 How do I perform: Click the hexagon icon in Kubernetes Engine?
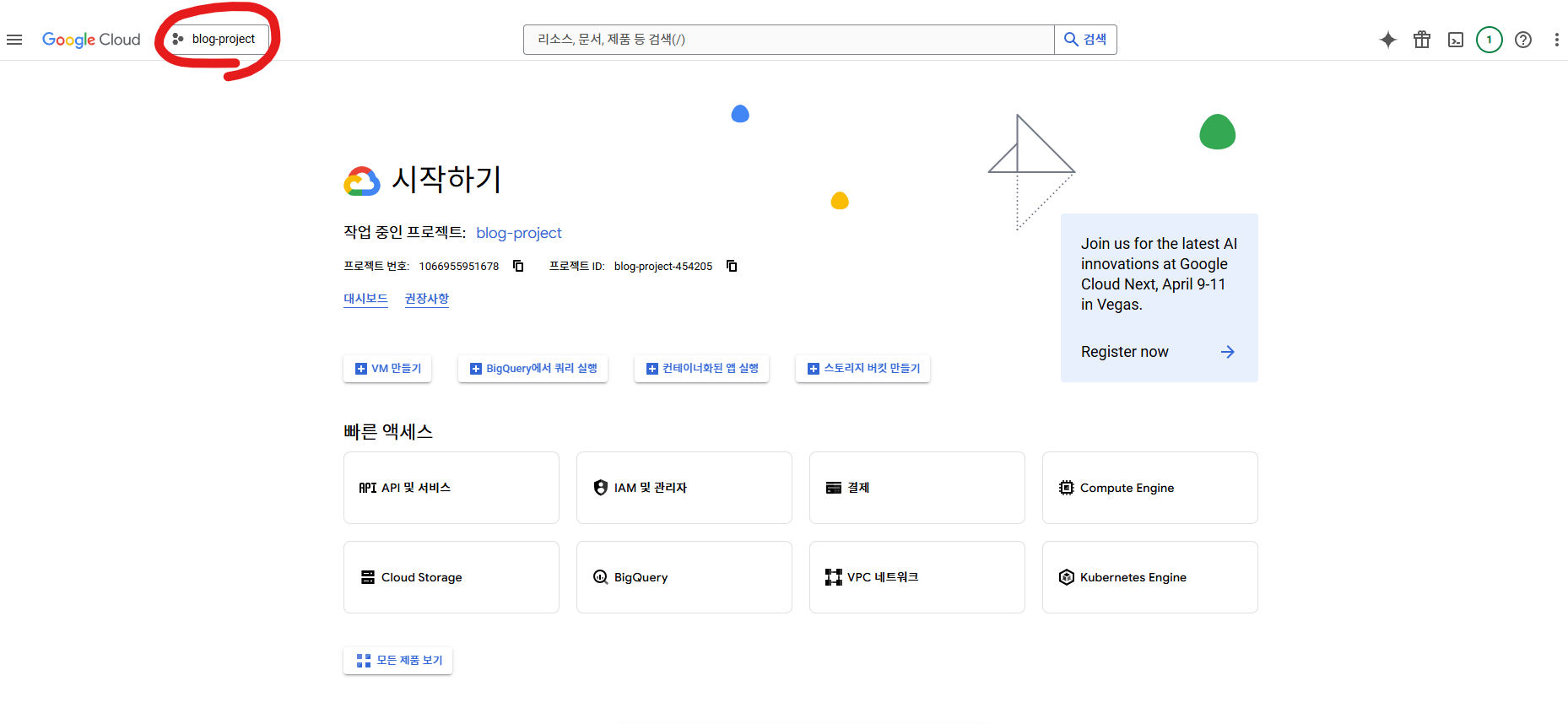1067,577
